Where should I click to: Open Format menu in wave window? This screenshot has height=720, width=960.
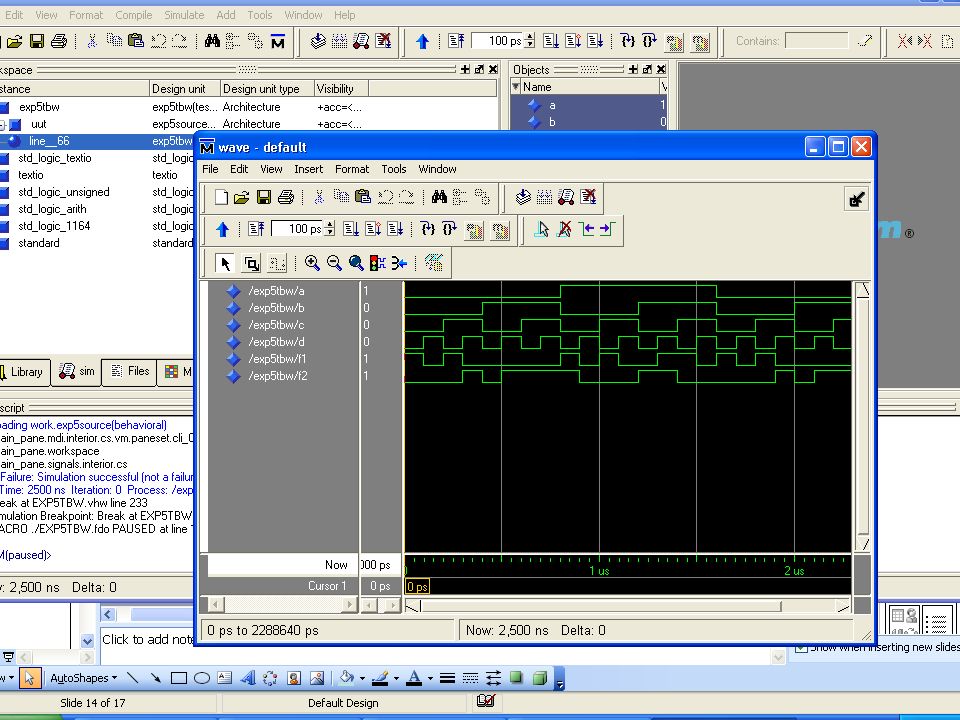(x=352, y=169)
